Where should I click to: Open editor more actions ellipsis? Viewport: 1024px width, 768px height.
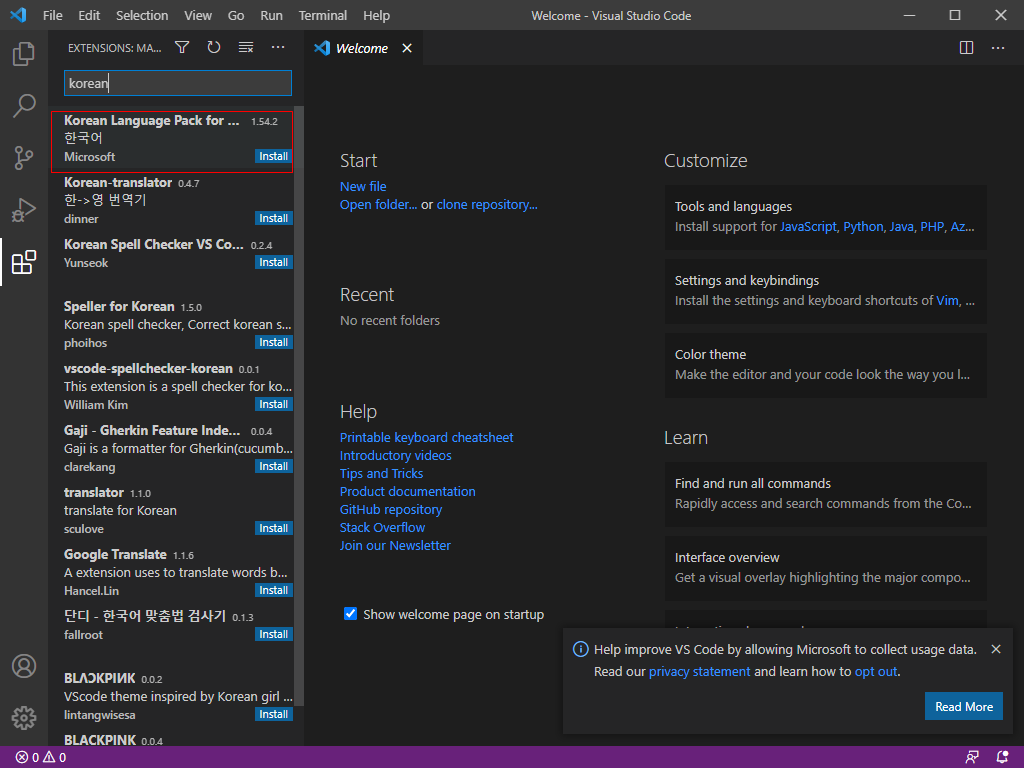click(998, 48)
